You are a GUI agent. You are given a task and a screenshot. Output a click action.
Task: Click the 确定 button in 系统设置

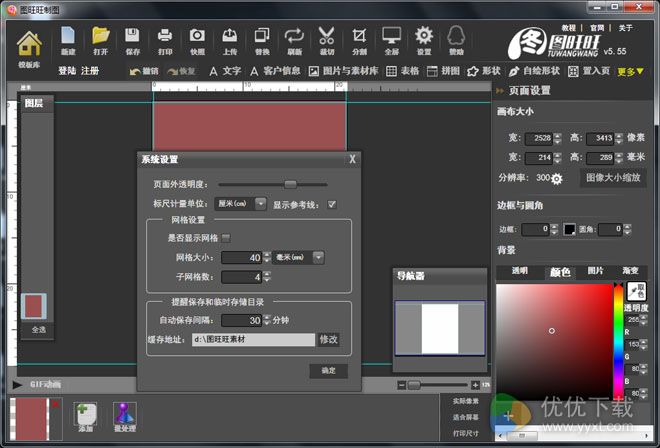329,371
